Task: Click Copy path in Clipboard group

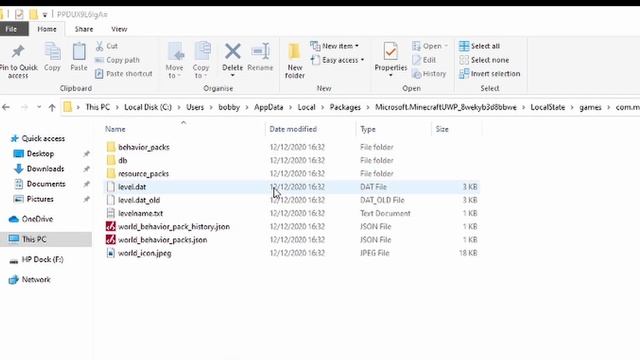Action: click(118, 60)
